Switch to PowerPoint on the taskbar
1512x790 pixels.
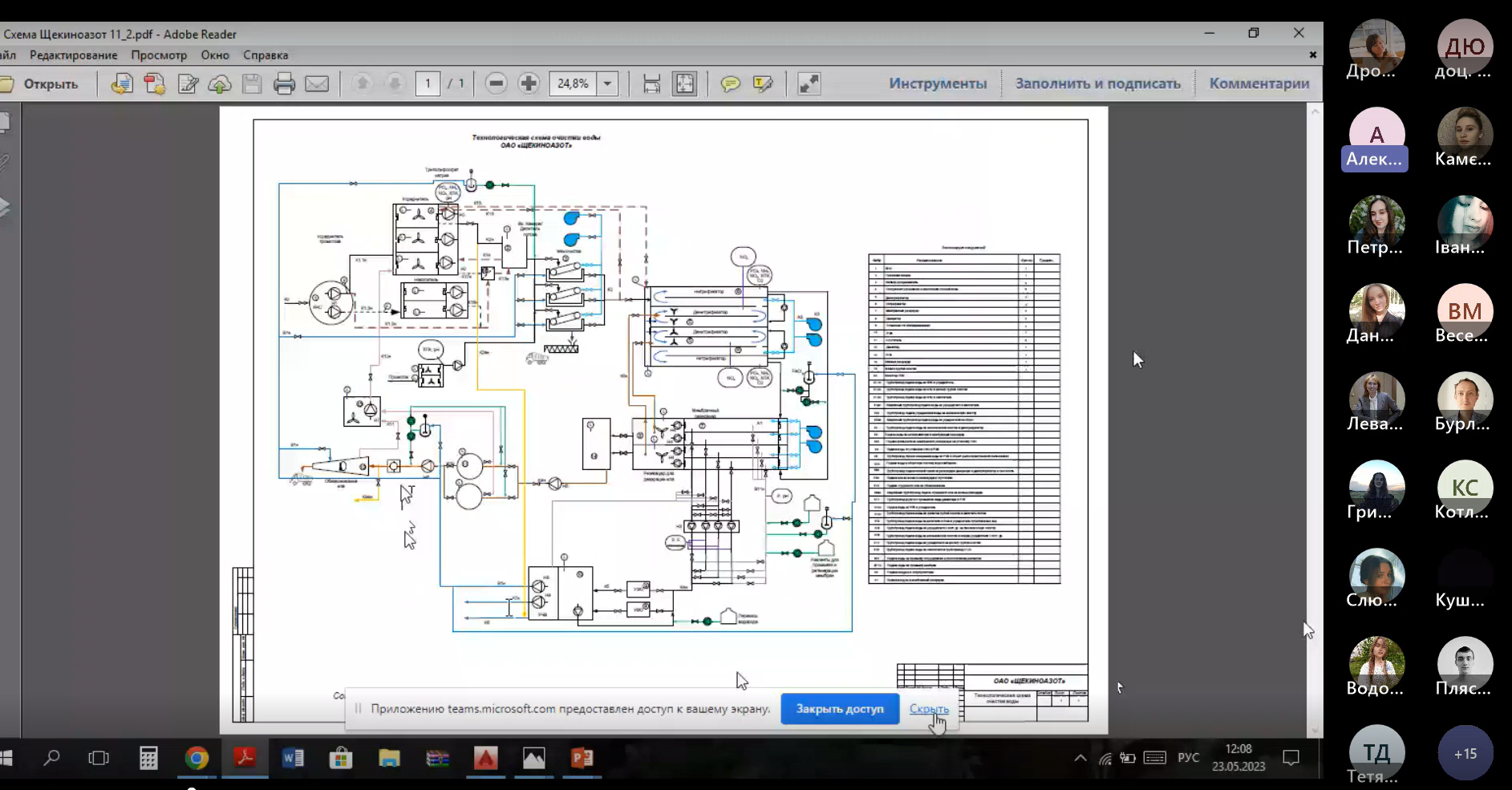click(582, 757)
